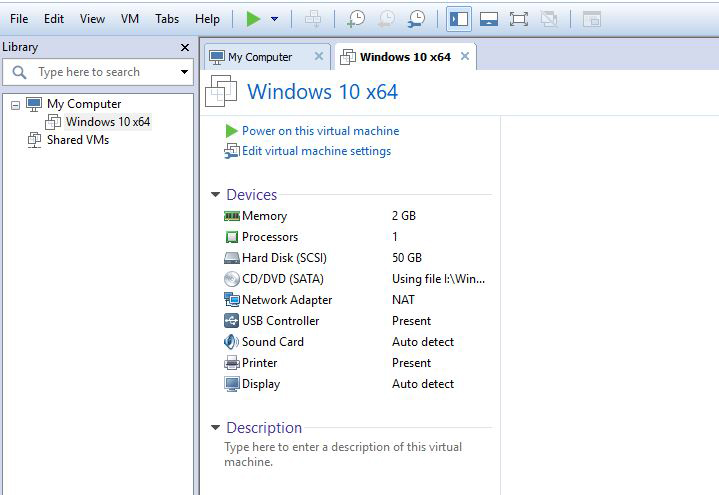The width and height of the screenshot is (719, 495).
Task: Close the My Computer tab
Action: tap(319, 56)
